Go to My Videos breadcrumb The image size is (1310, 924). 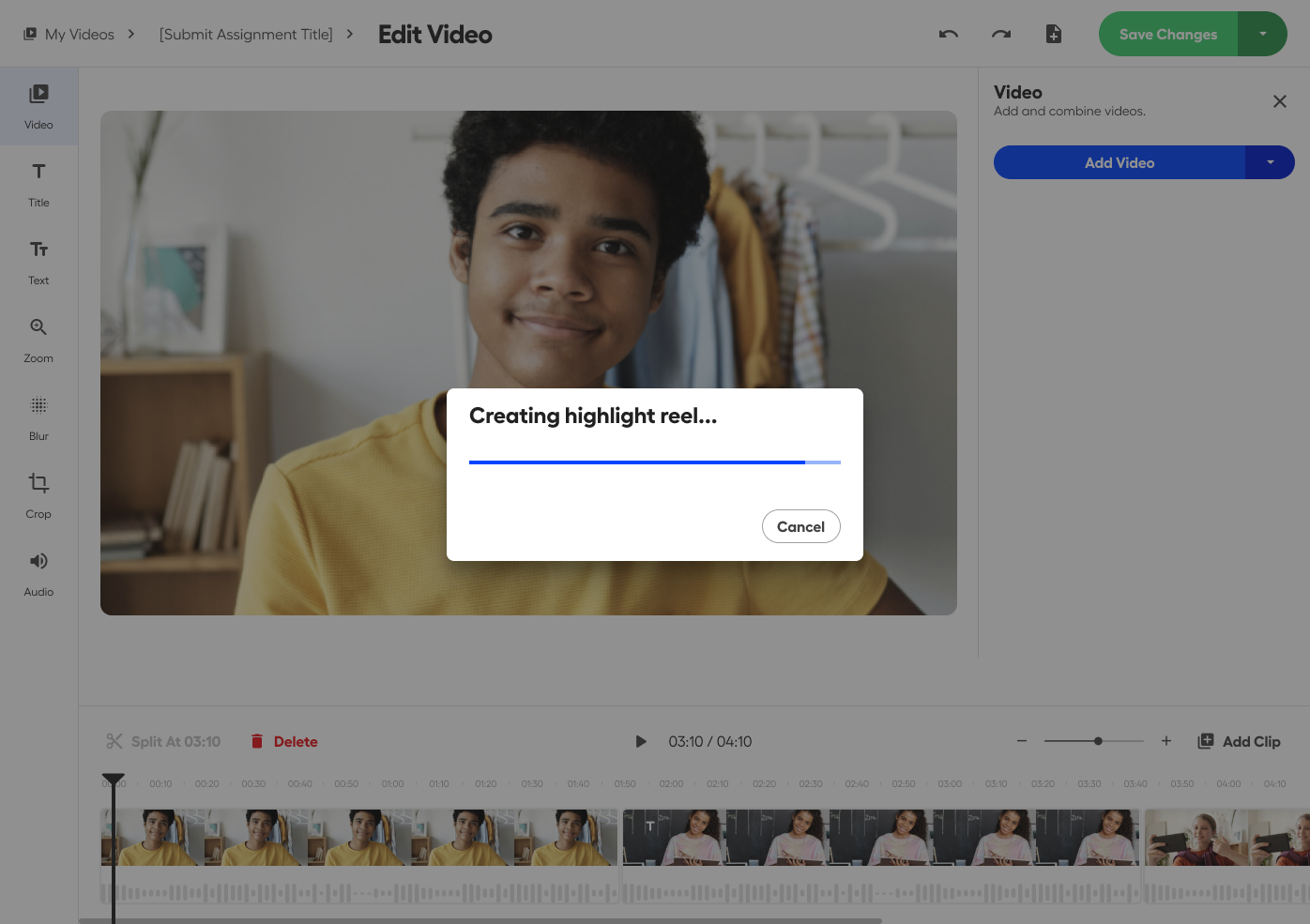click(69, 35)
